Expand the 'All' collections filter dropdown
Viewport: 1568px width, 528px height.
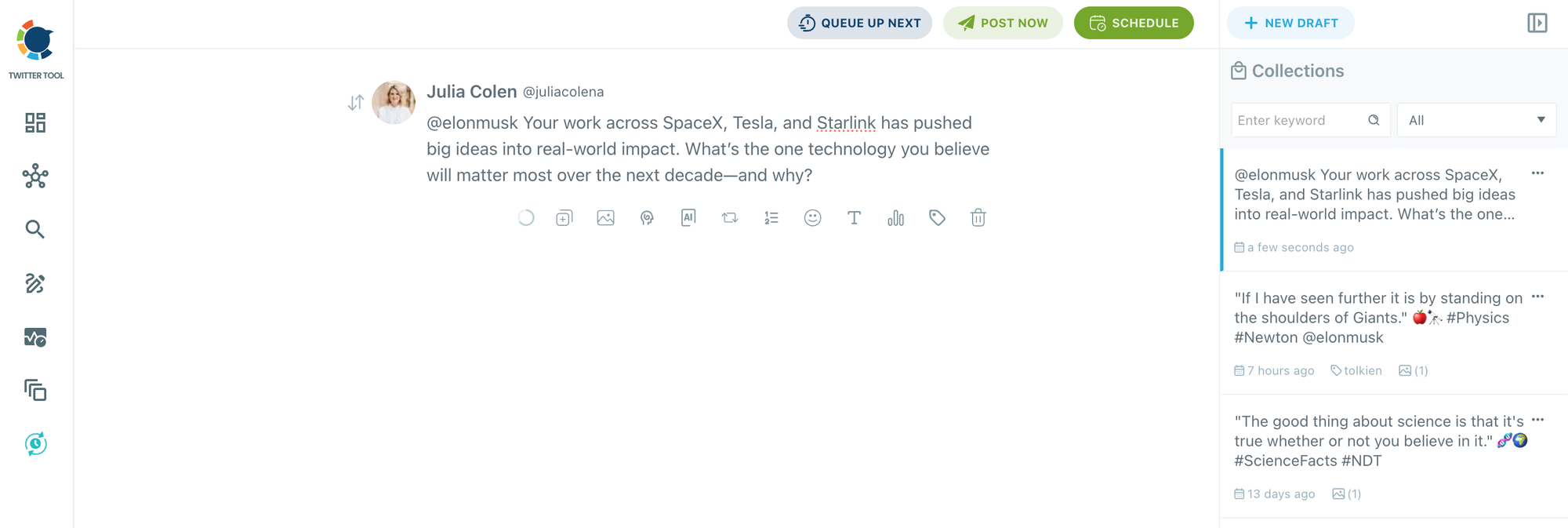click(x=1475, y=120)
